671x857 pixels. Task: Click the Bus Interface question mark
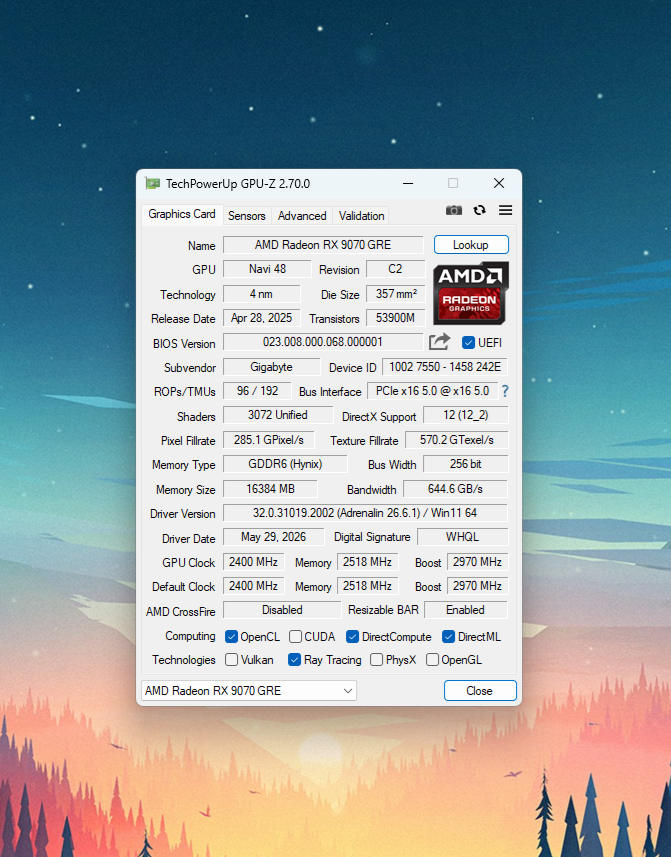pyautogui.click(x=505, y=391)
